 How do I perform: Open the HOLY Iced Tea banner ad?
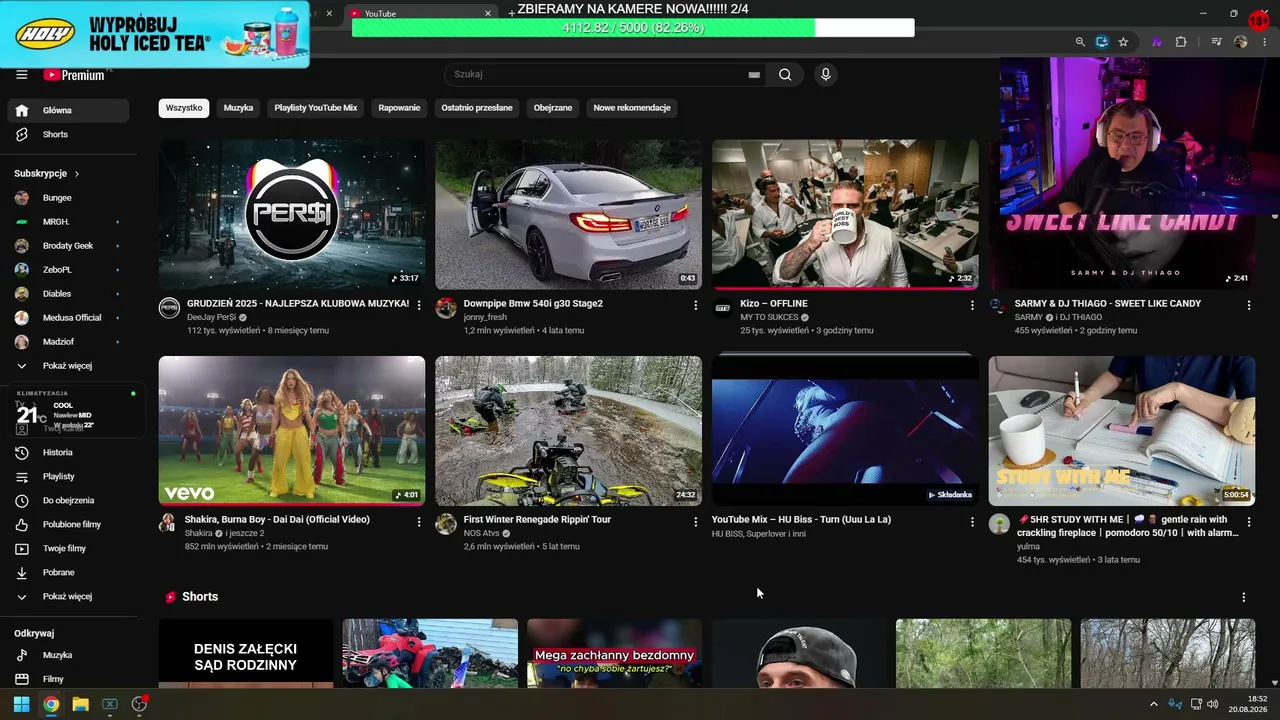coord(155,34)
